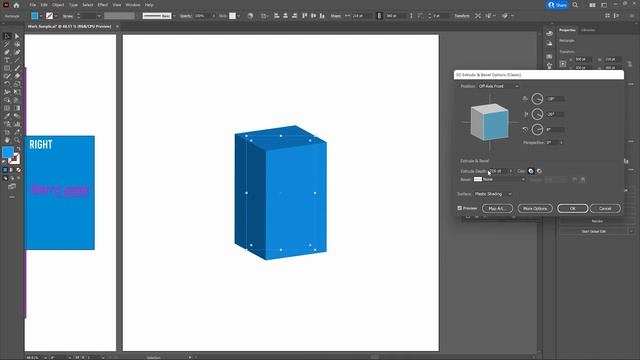
Task: Open the search magnifier in top bar
Action: click(575, 5)
